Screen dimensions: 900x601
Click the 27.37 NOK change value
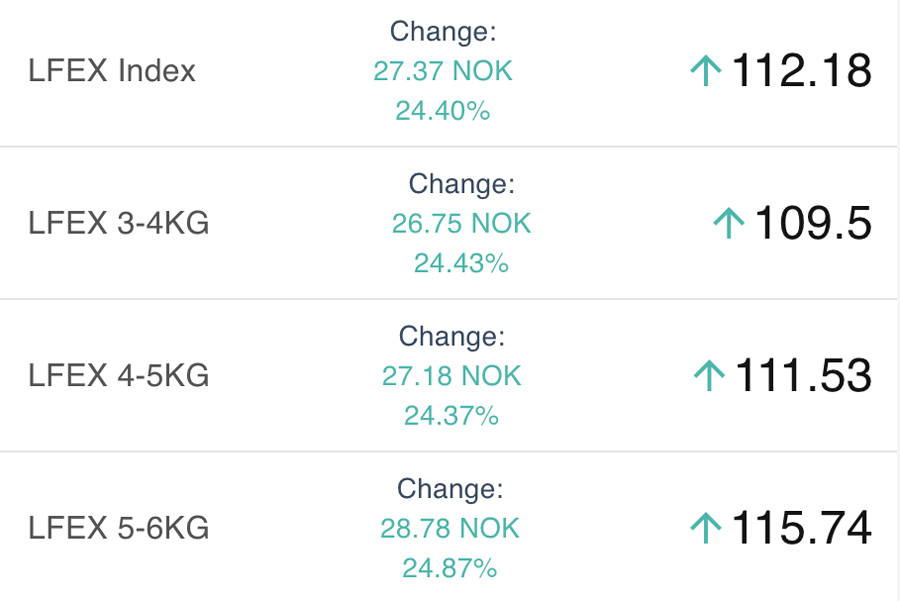[x=443, y=71]
